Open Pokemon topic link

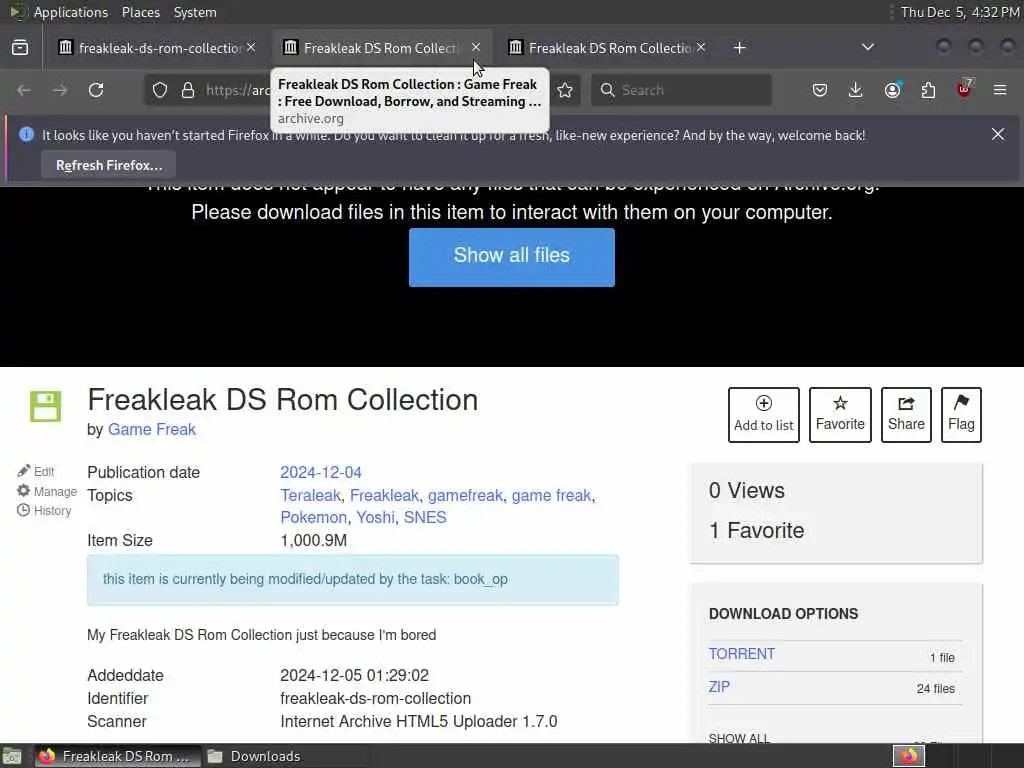coord(313,517)
